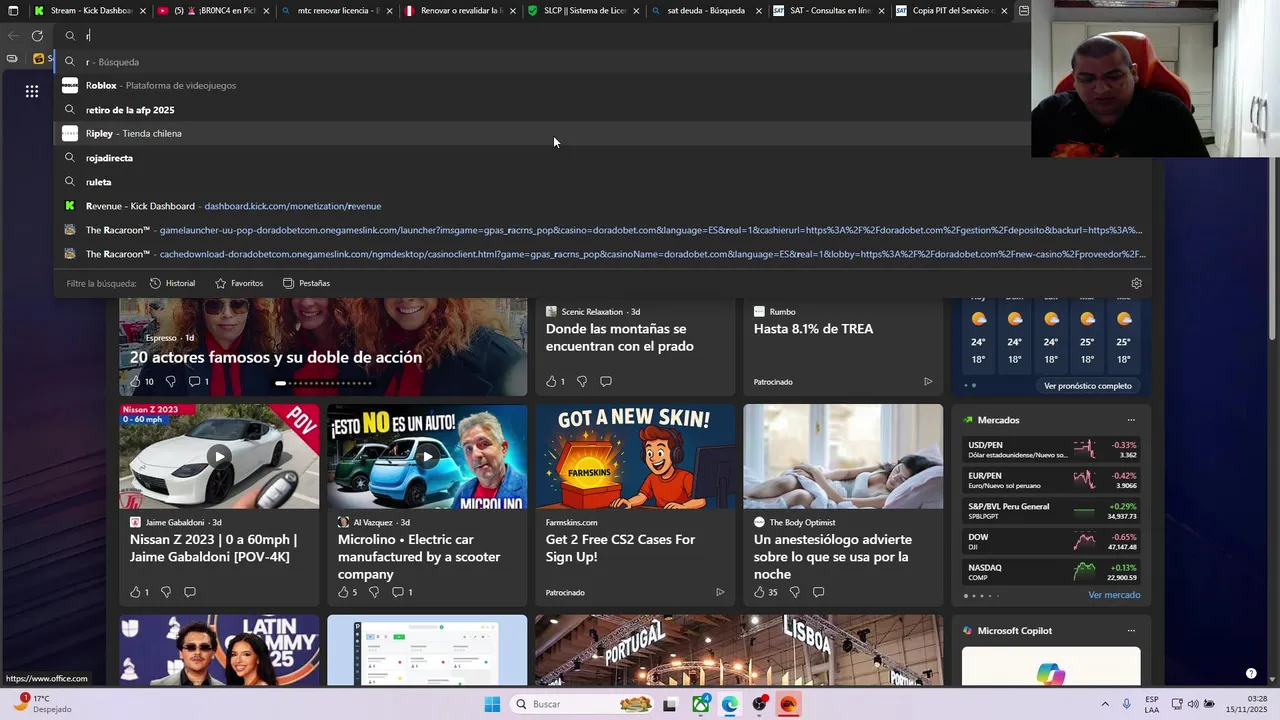
Task: Open the help question mark icon
Action: pos(1250,673)
